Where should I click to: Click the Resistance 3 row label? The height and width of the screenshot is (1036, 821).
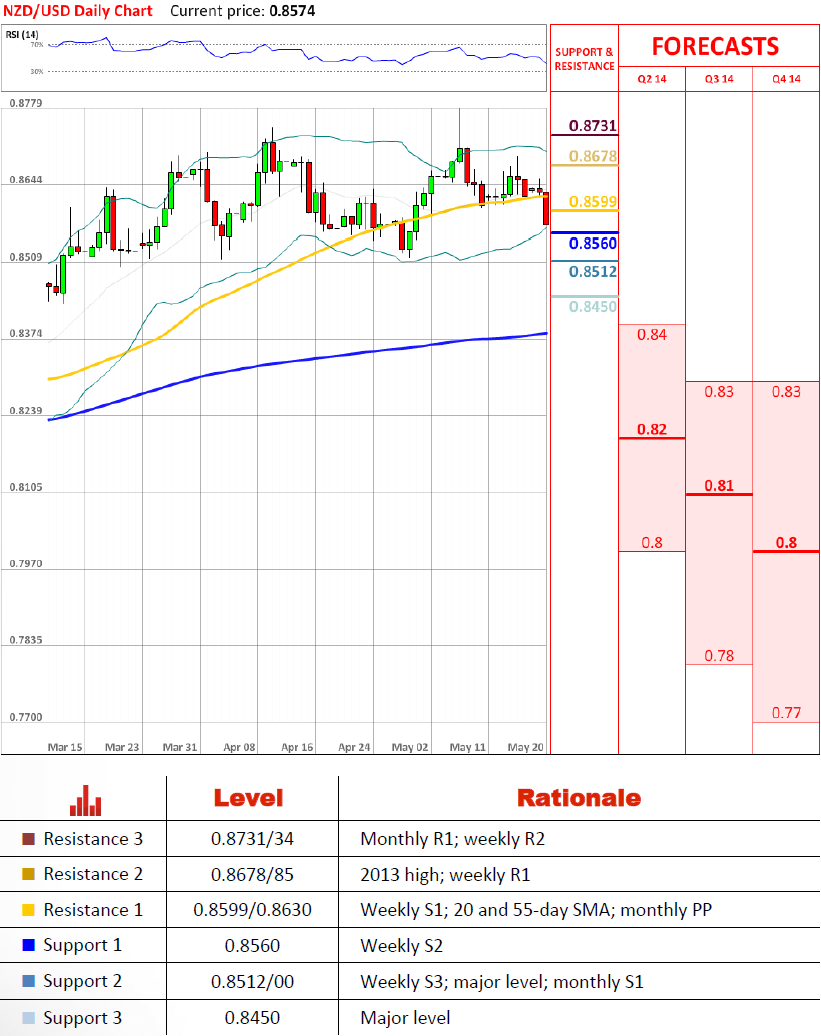pos(93,839)
